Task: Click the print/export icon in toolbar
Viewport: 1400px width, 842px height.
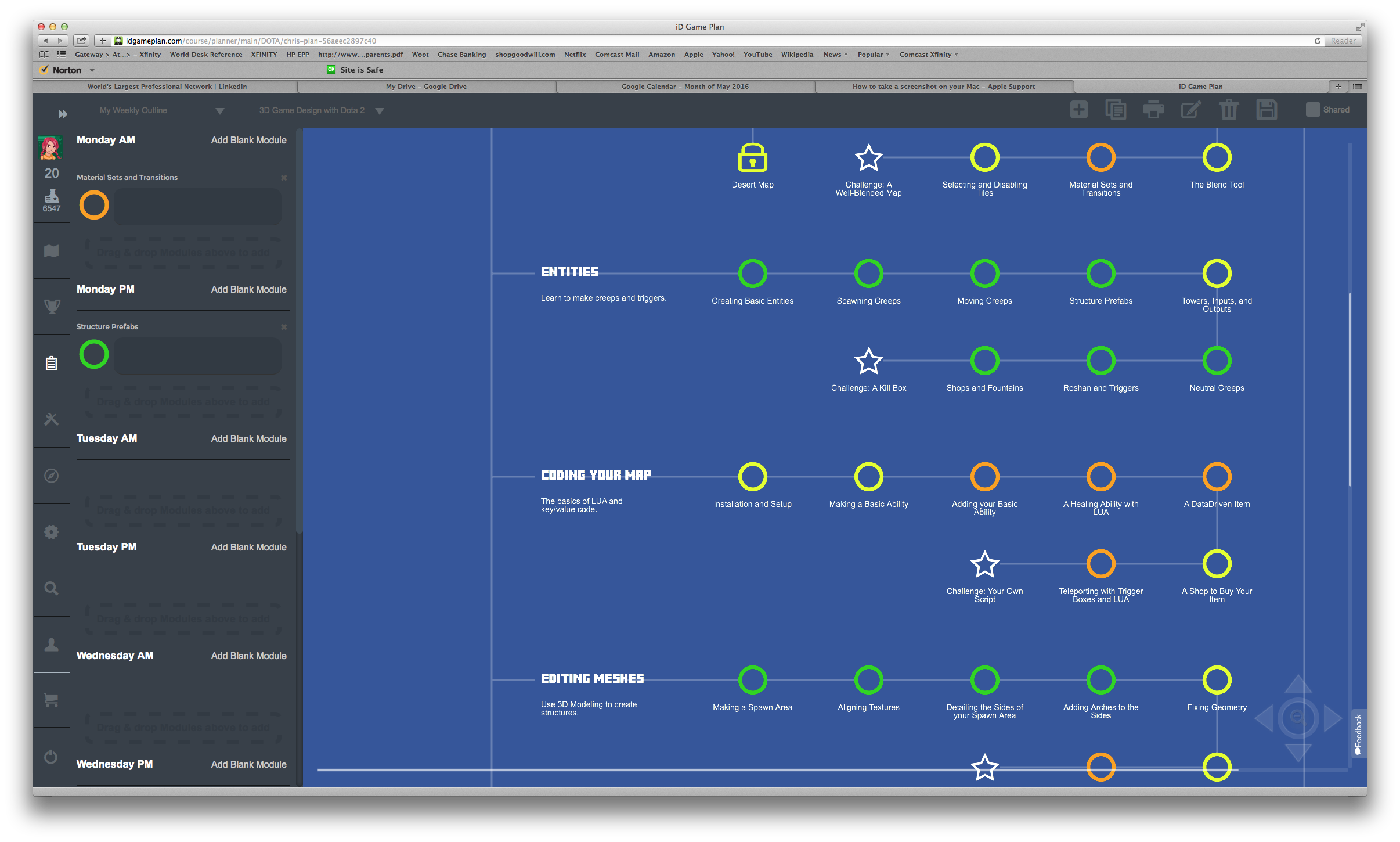Action: click(1153, 110)
